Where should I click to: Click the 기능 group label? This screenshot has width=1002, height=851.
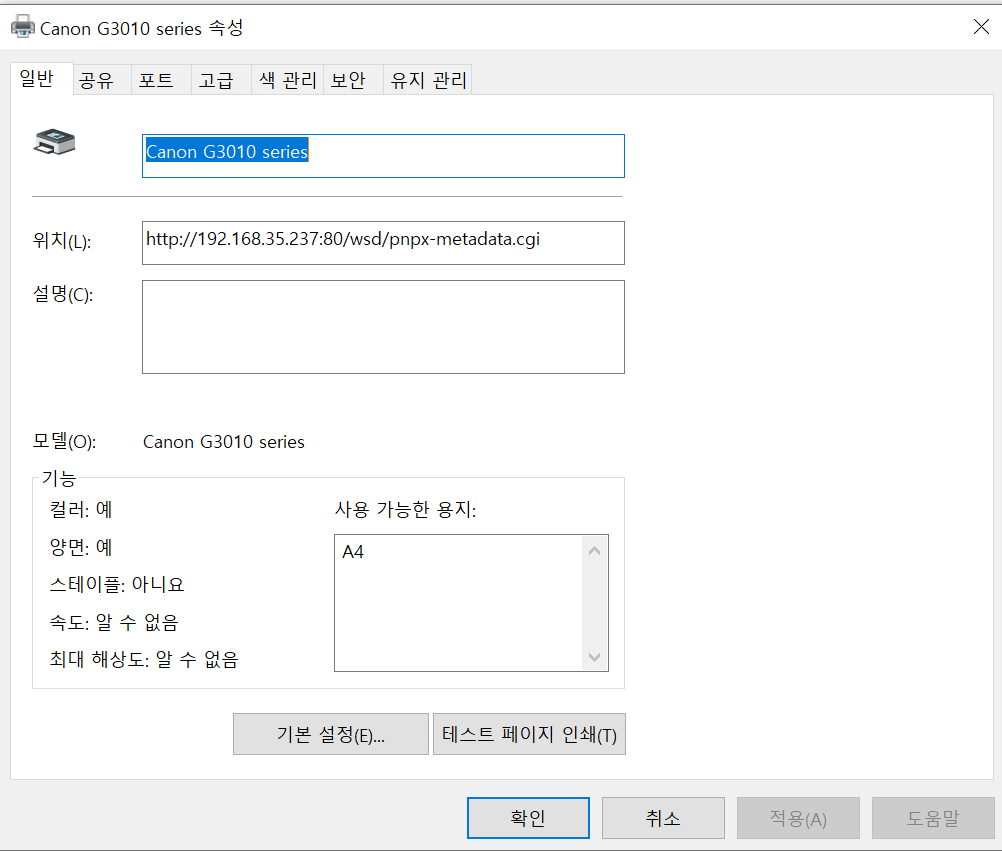[59, 478]
